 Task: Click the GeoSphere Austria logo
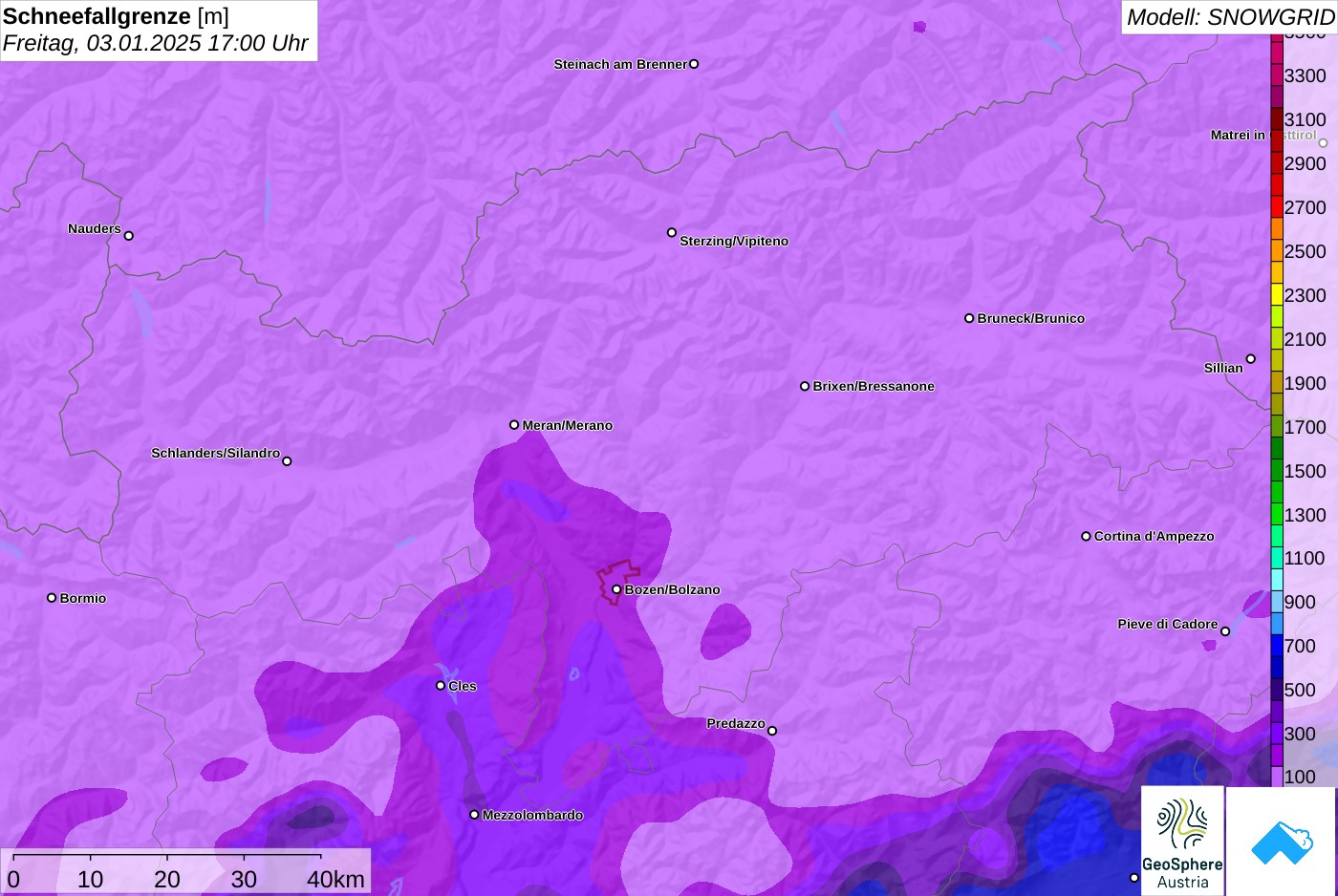pyautogui.click(x=1182, y=841)
